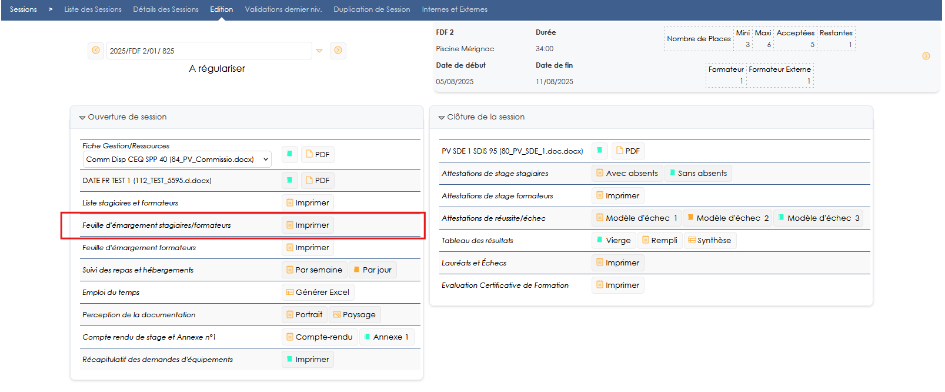Select Modèle d'échec 3

pos(818,218)
